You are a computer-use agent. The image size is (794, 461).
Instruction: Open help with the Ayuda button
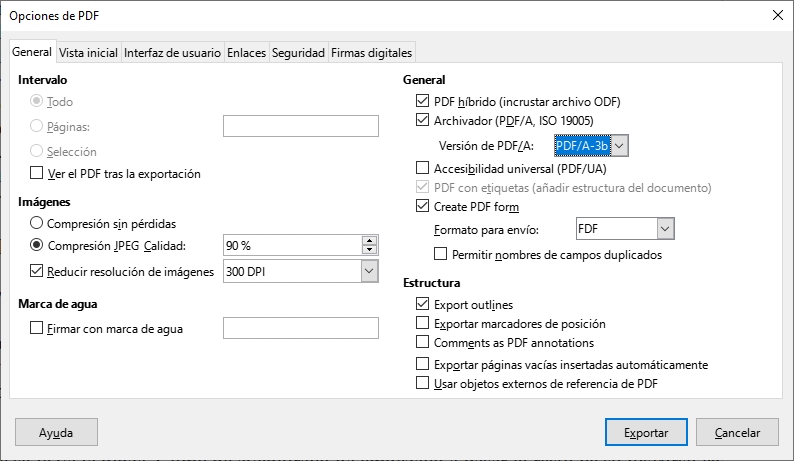56,432
